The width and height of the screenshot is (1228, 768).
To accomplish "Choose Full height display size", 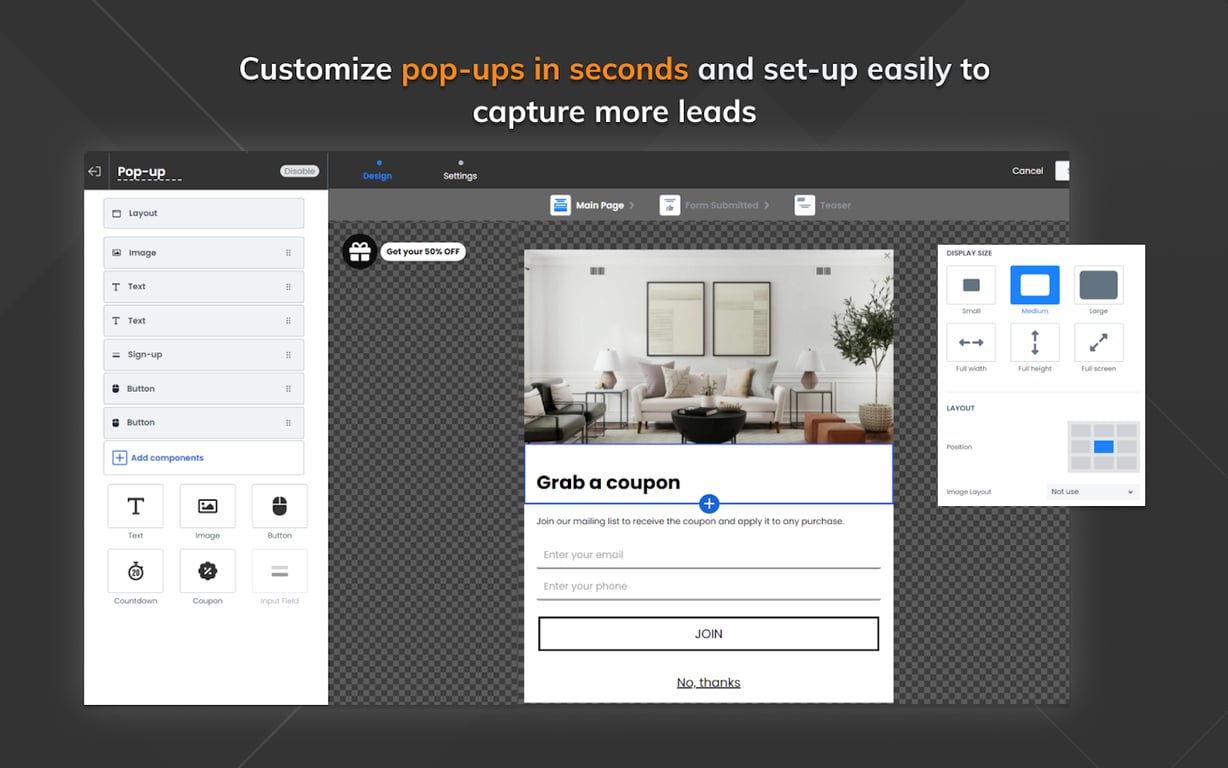I will (1035, 342).
